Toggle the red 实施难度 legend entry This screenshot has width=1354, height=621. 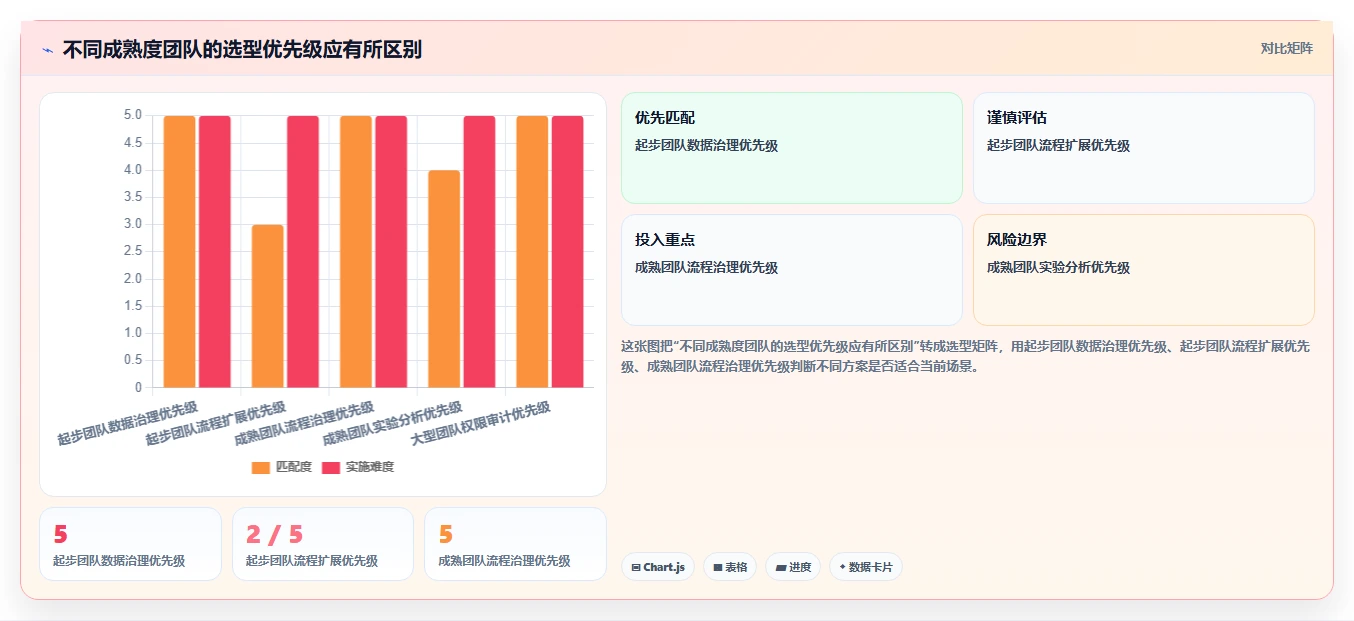point(358,467)
